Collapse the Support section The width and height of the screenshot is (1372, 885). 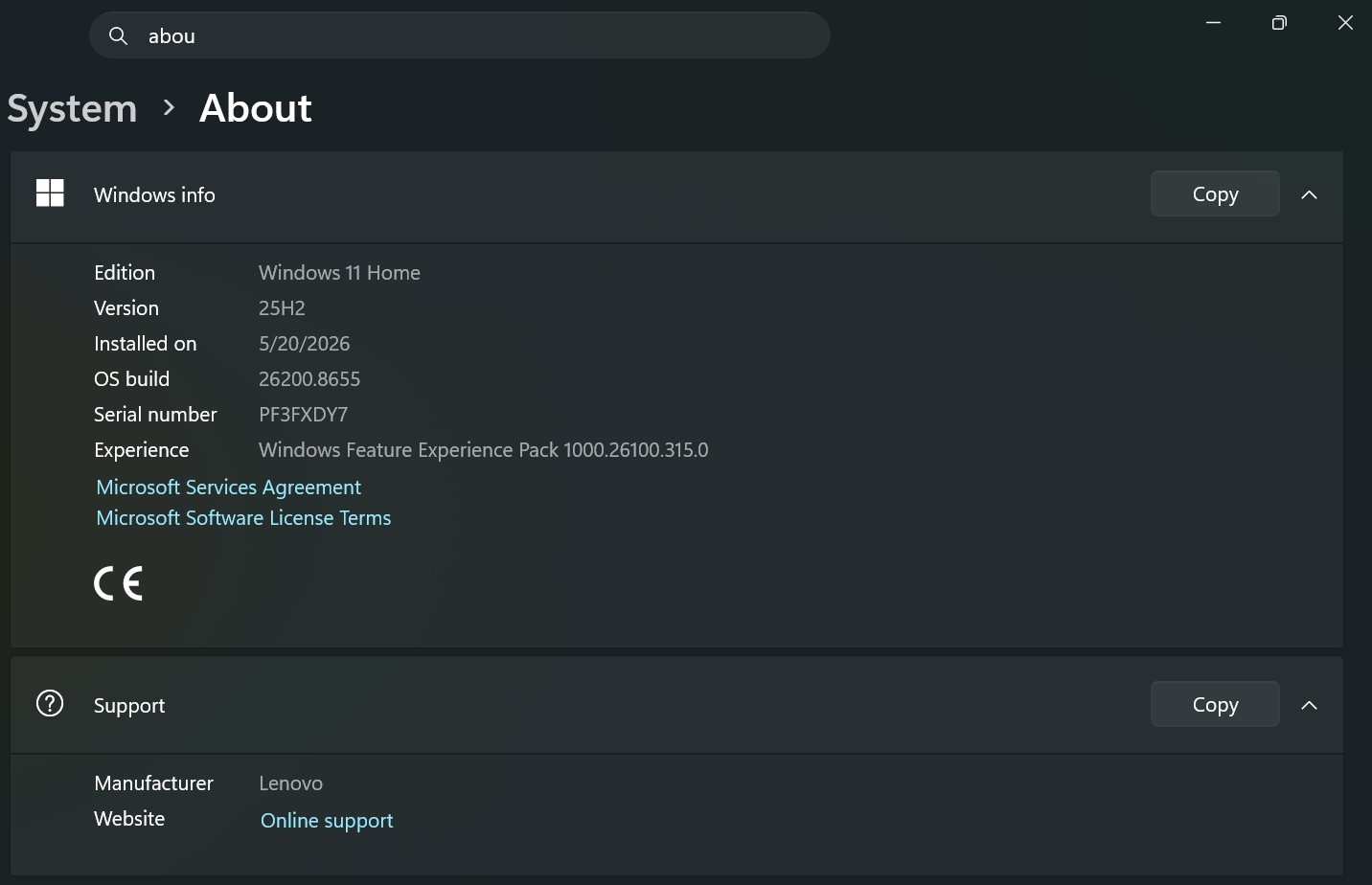[1310, 705]
